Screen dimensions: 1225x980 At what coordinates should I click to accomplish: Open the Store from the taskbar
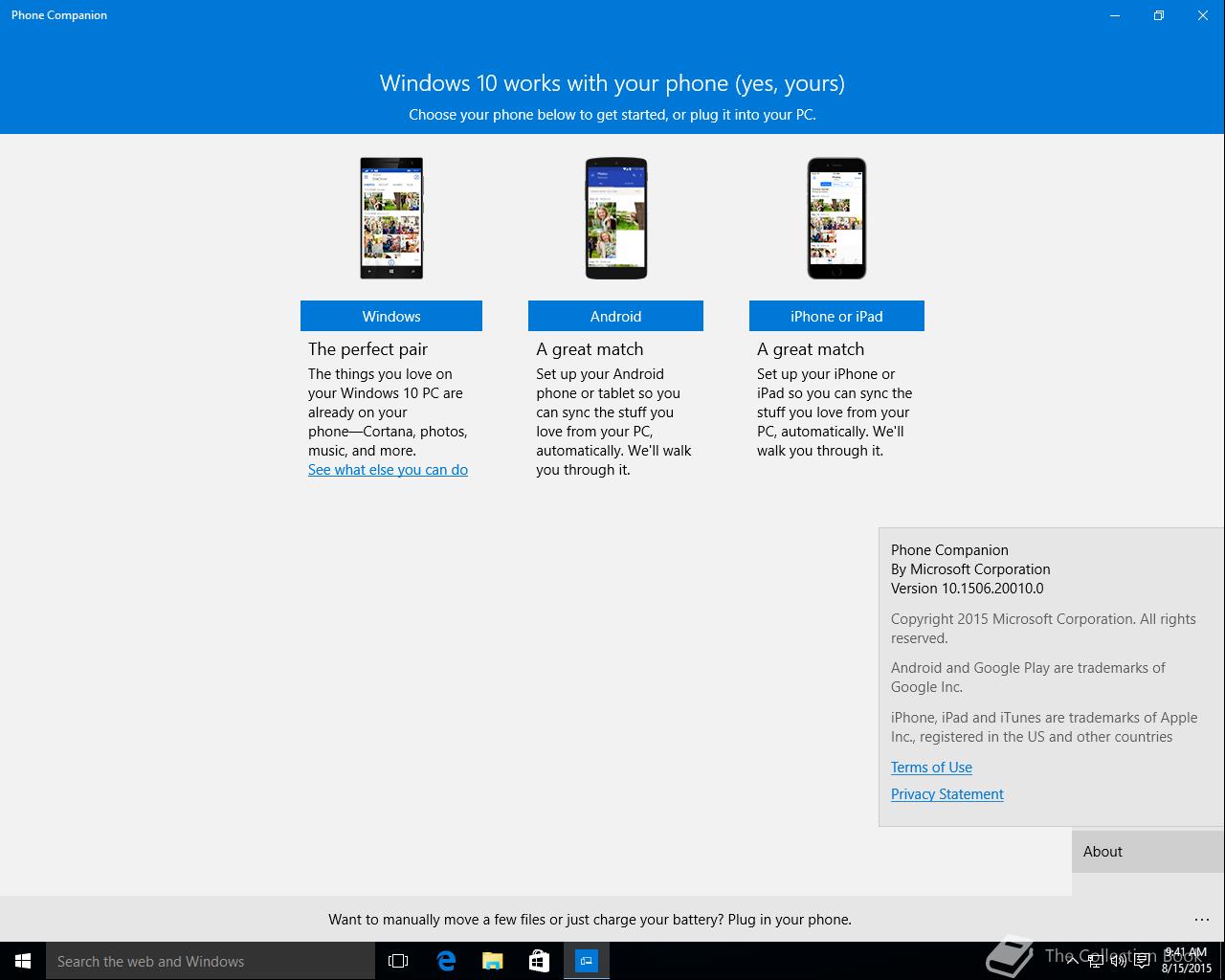point(539,961)
